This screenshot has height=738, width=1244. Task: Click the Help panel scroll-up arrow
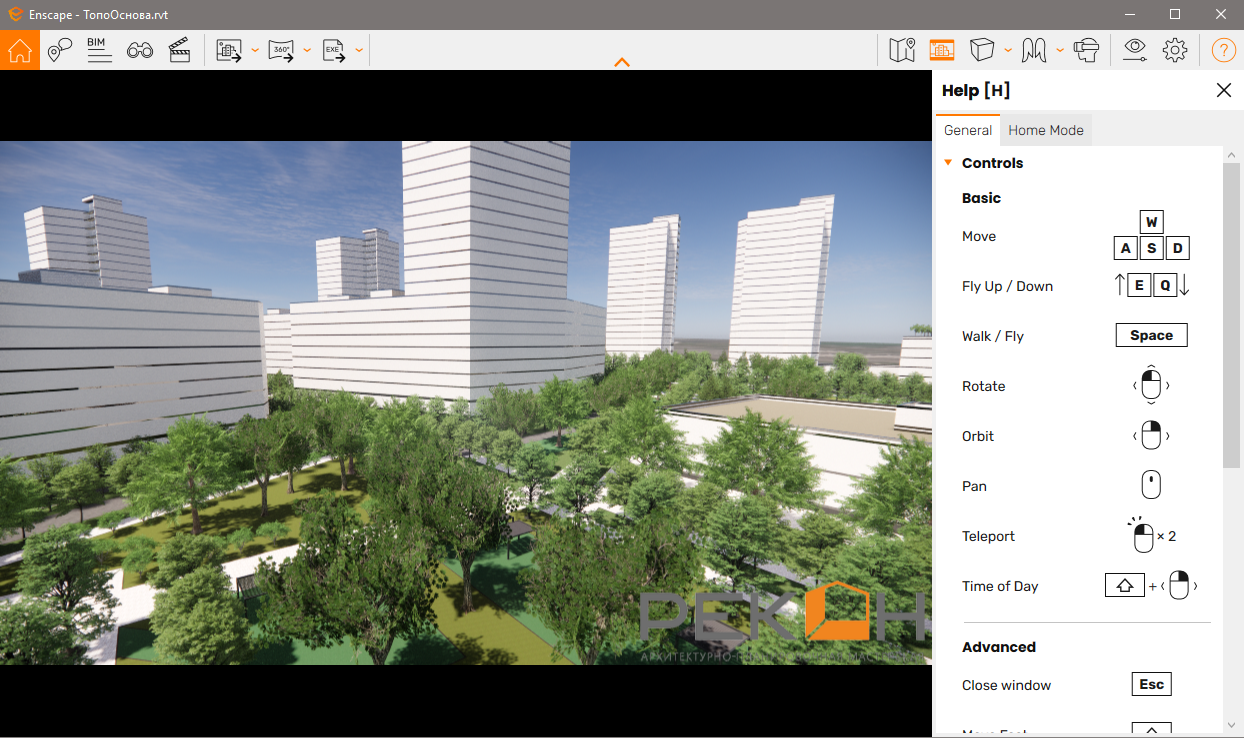(x=1231, y=153)
